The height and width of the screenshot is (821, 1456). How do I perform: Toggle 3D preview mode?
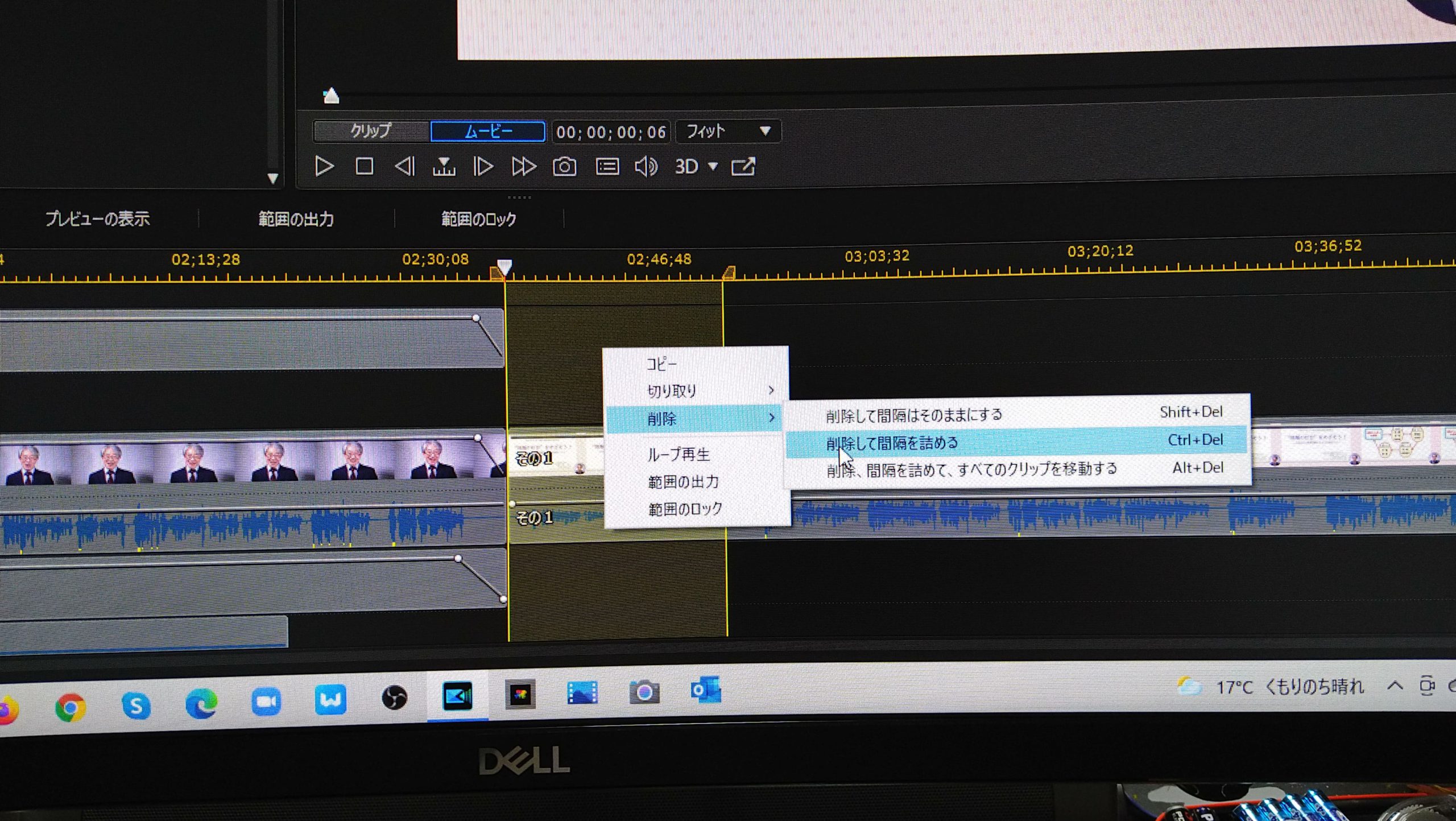[x=686, y=167]
